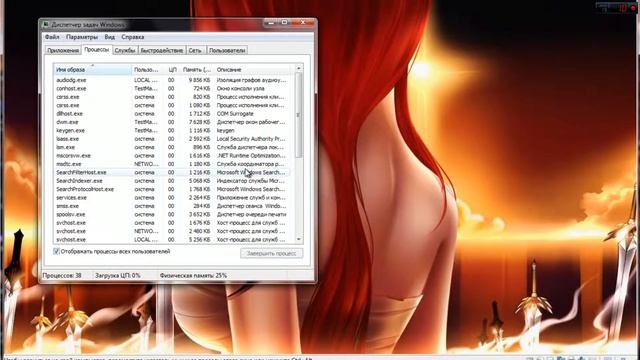Click the process list scroll-down arrow
The image size is (640, 360).
coord(299,239)
